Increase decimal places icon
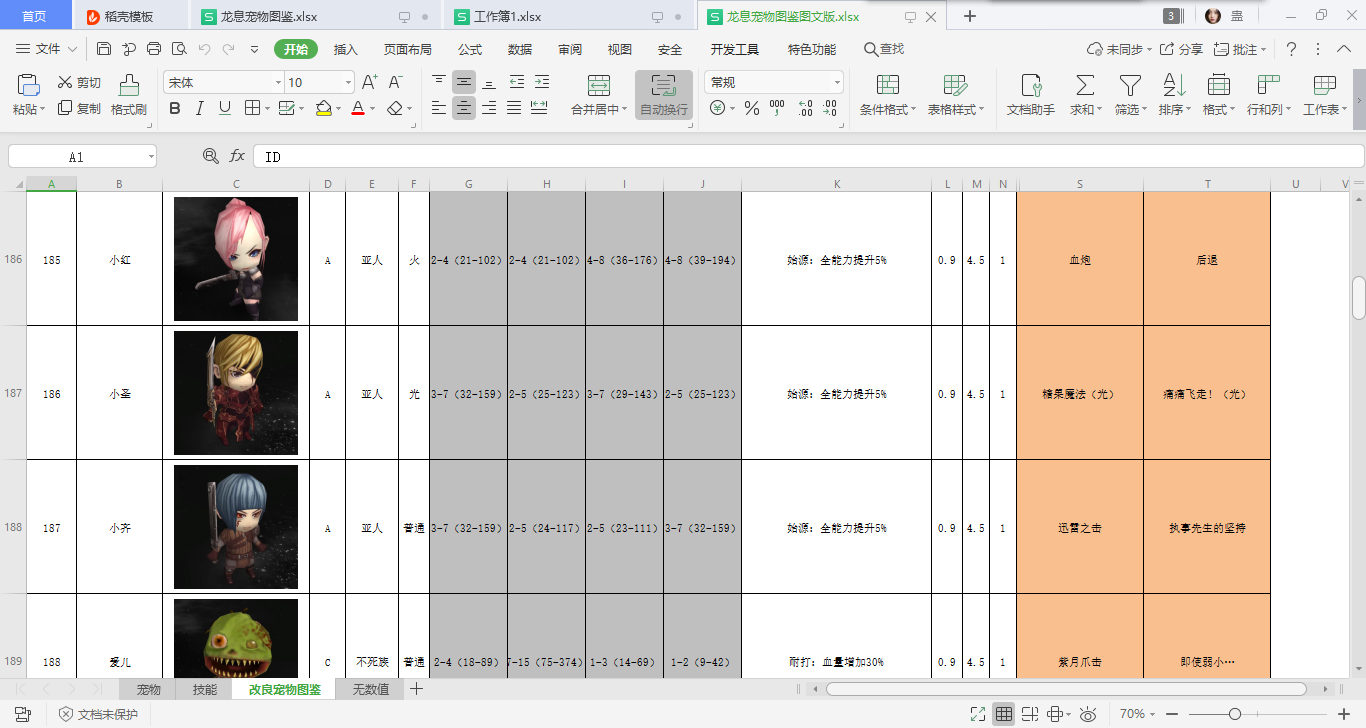 (x=805, y=108)
